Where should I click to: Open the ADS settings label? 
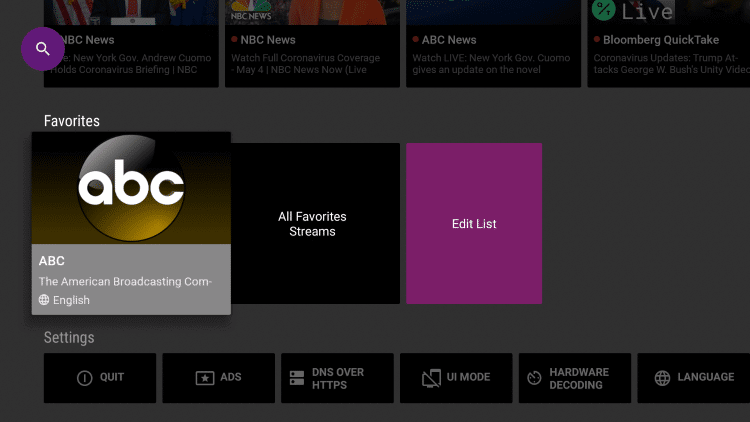[231, 377]
